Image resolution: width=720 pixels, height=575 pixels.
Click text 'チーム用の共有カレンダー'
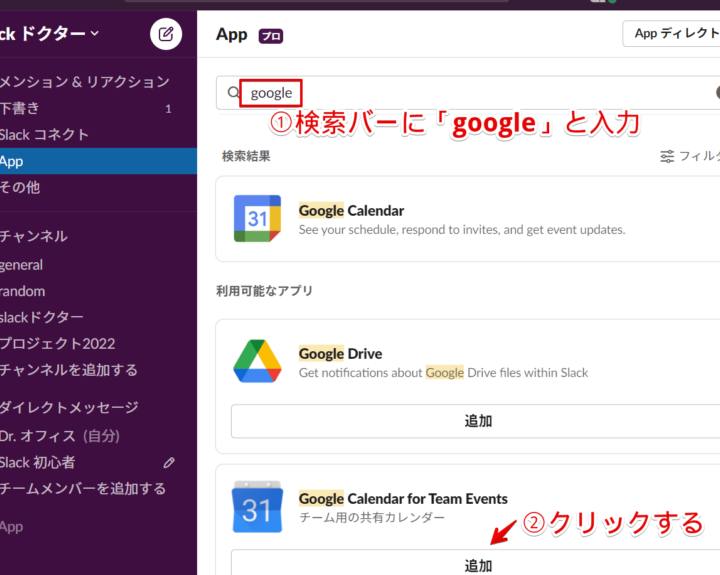pyautogui.click(x=372, y=518)
